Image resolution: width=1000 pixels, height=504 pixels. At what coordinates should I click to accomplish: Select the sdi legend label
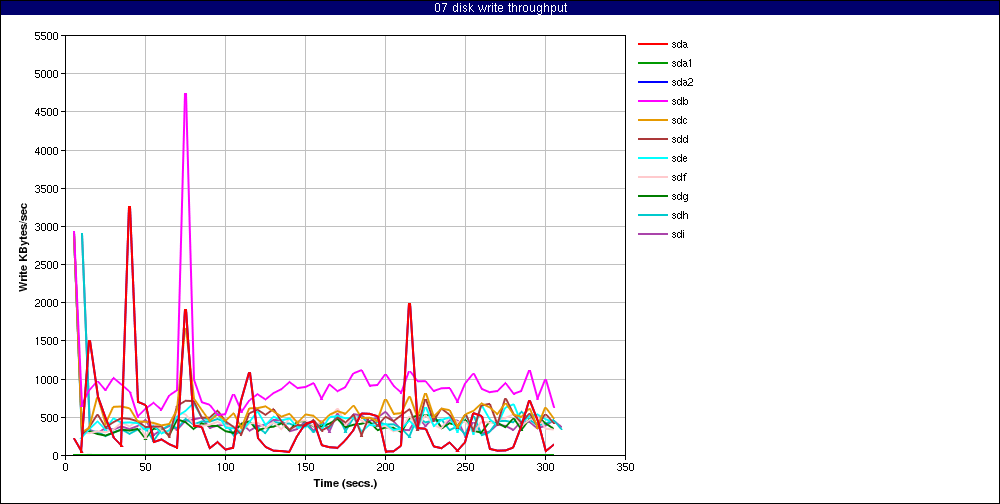(678, 235)
